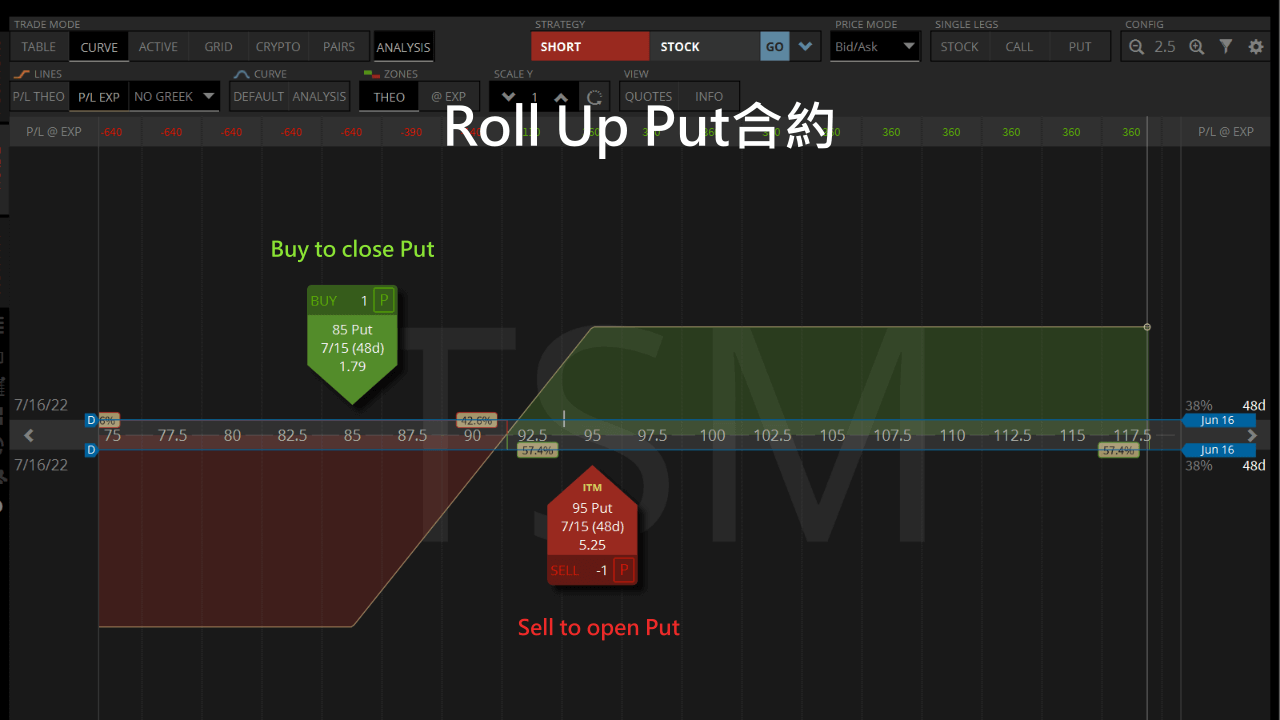Open the NO GREEK dropdown

(174, 96)
